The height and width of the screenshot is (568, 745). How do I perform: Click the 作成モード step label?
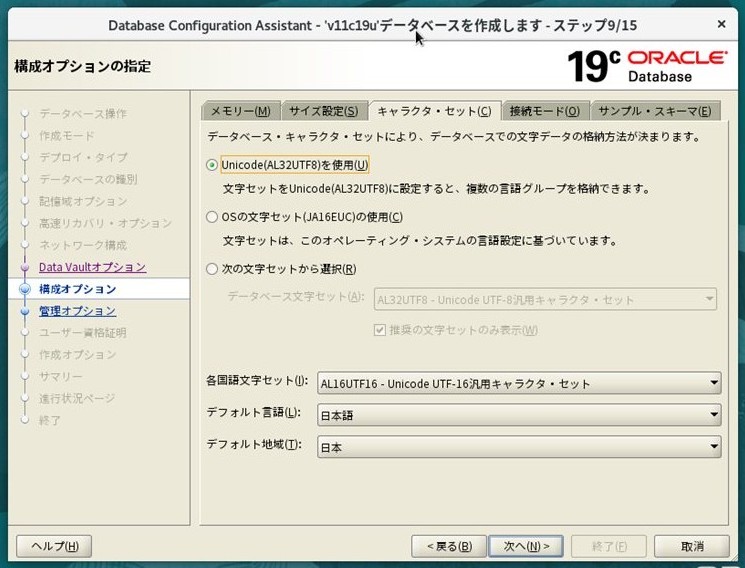[x=67, y=135]
